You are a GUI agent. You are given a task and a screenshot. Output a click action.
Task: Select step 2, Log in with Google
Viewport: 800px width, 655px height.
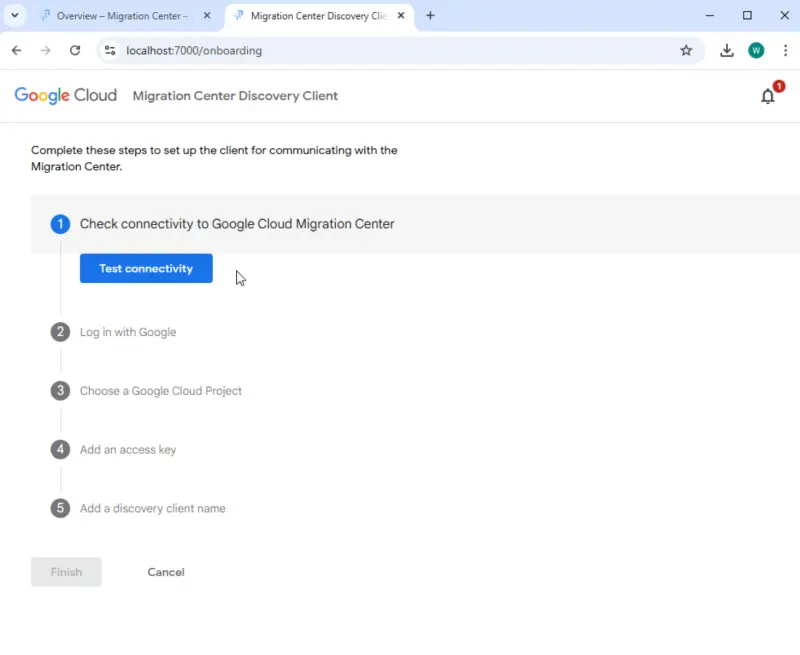tap(128, 331)
